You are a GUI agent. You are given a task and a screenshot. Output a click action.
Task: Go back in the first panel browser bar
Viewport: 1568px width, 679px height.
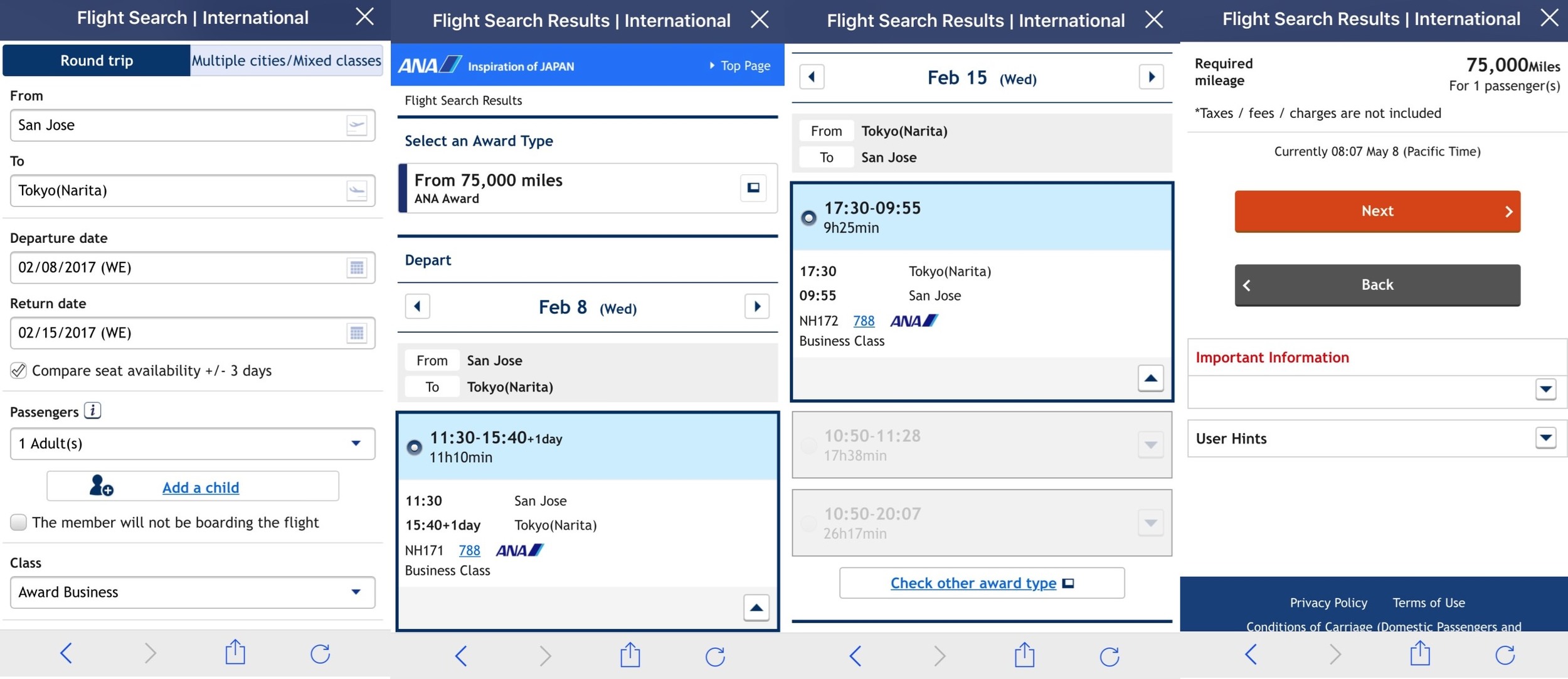(x=66, y=653)
